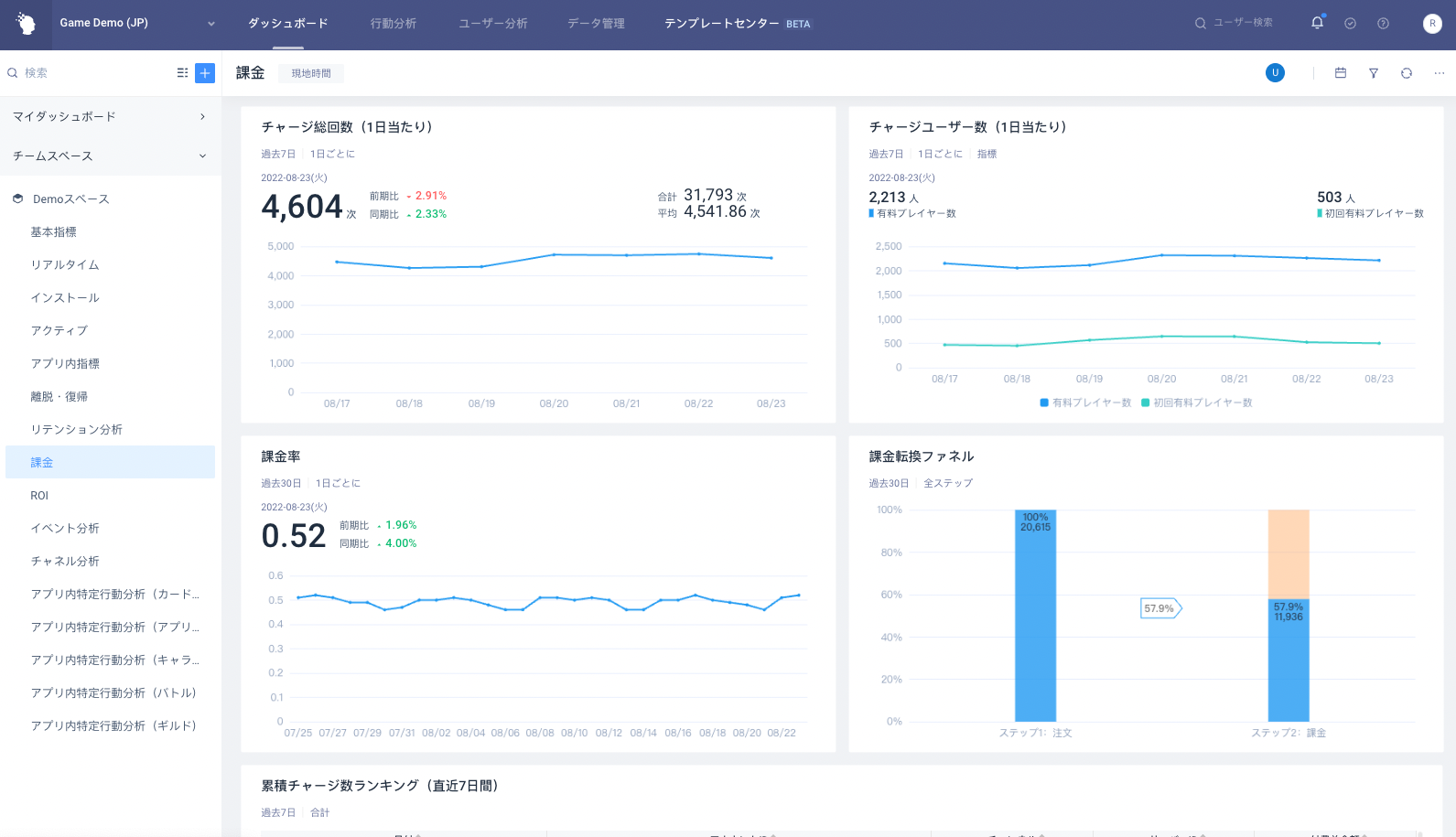The width and height of the screenshot is (1456, 837).
Task: Switch to the ダッシュボード tab
Action: pyautogui.click(x=287, y=24)
